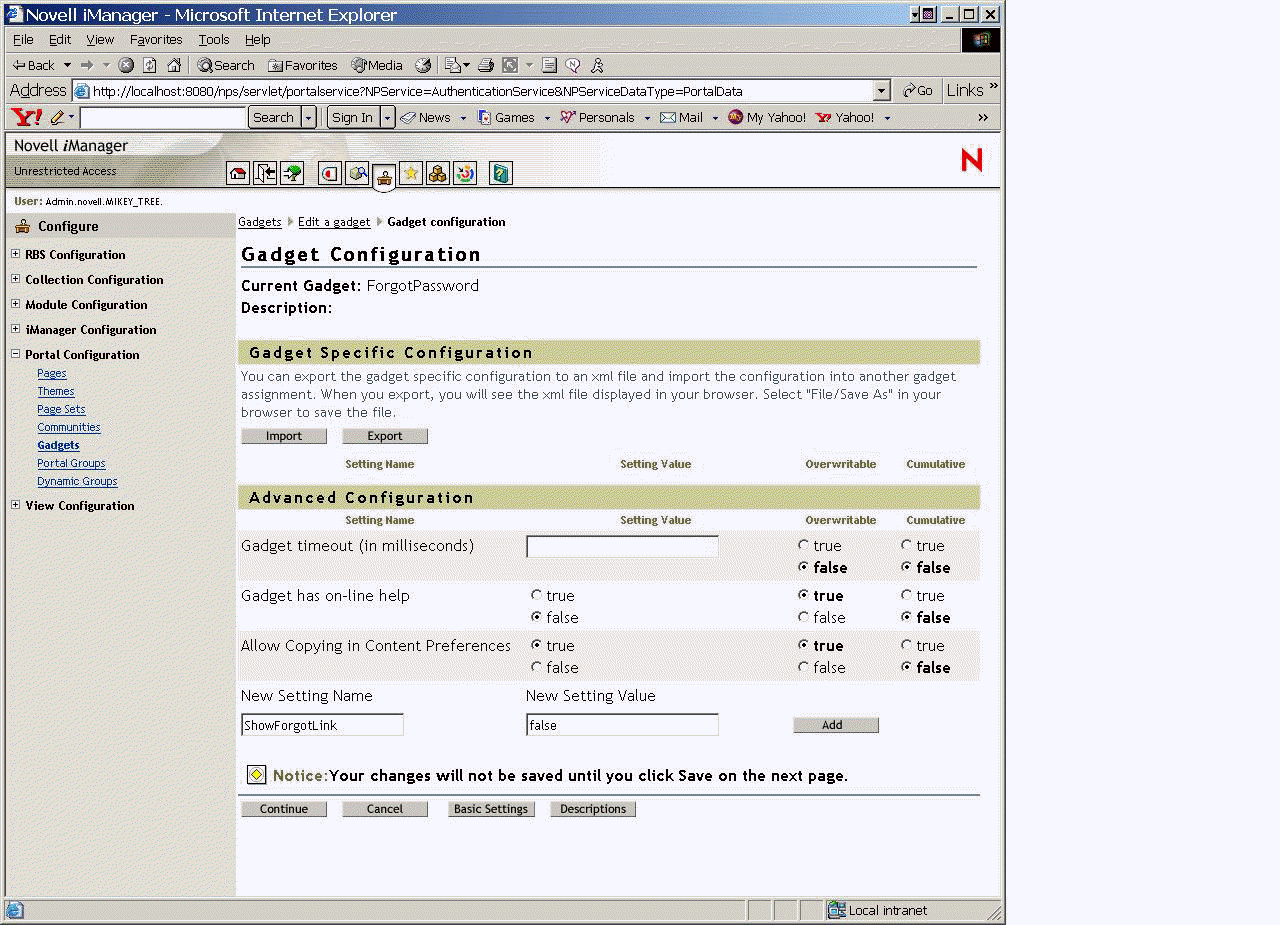Enable true for Gadget has on-line help

click(x=537, y=595)
